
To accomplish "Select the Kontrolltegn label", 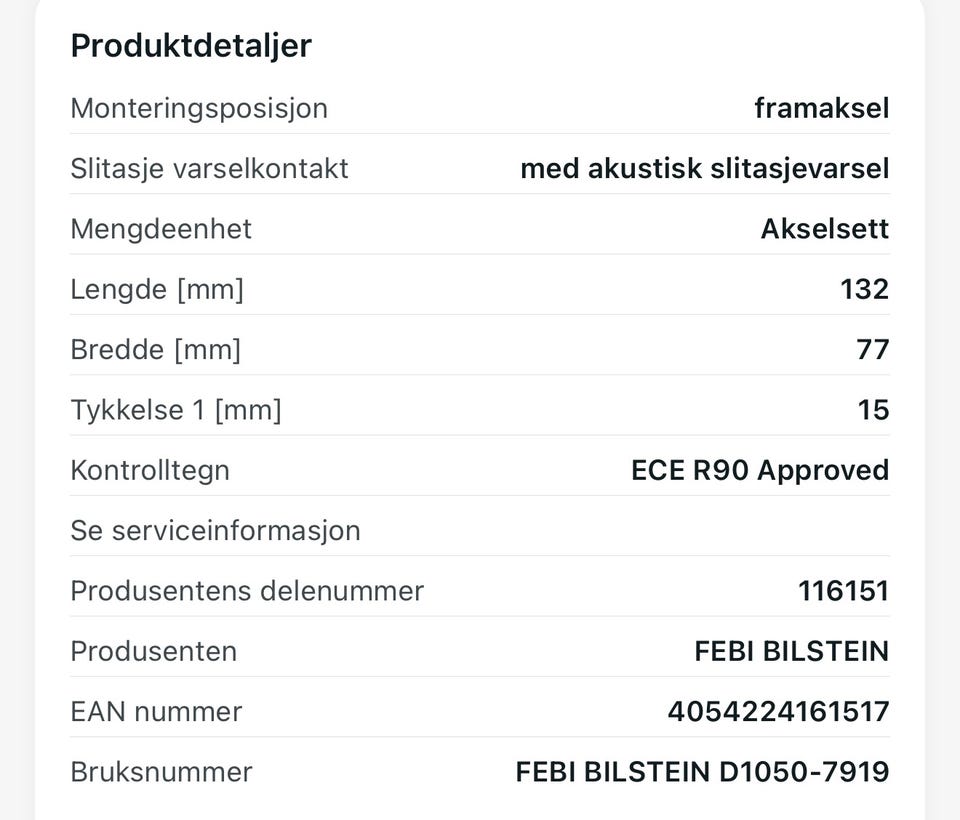I will click(x=150, y=470).
